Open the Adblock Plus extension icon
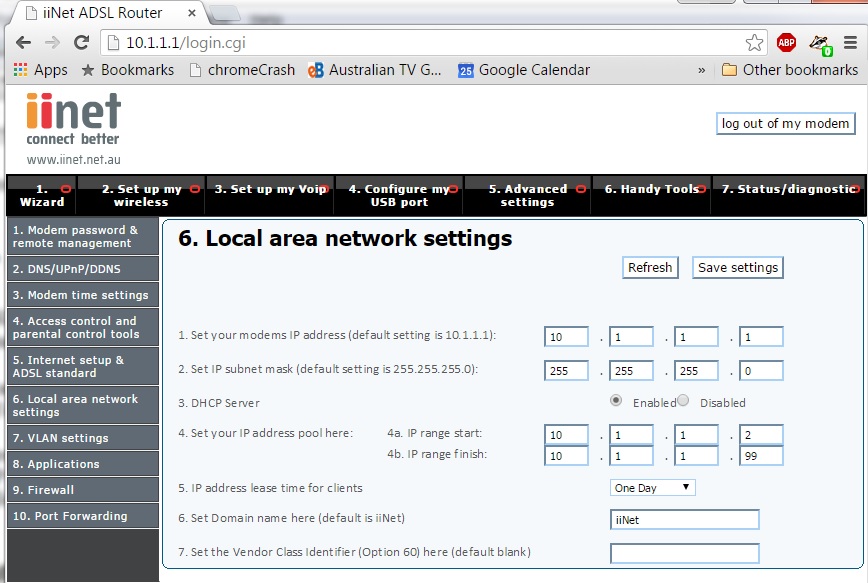Viewport: 868px width, 583px height. pyautogui.click(x=786, y=43)
